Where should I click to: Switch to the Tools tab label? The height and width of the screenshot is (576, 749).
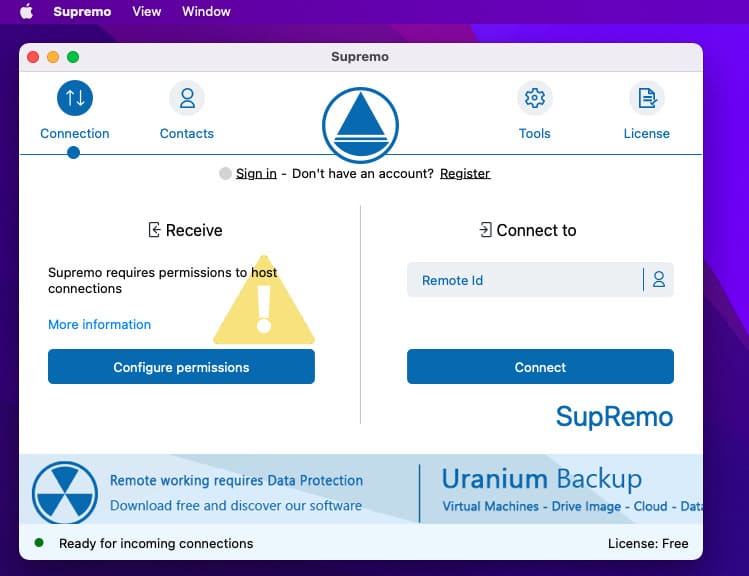(535, 134)
